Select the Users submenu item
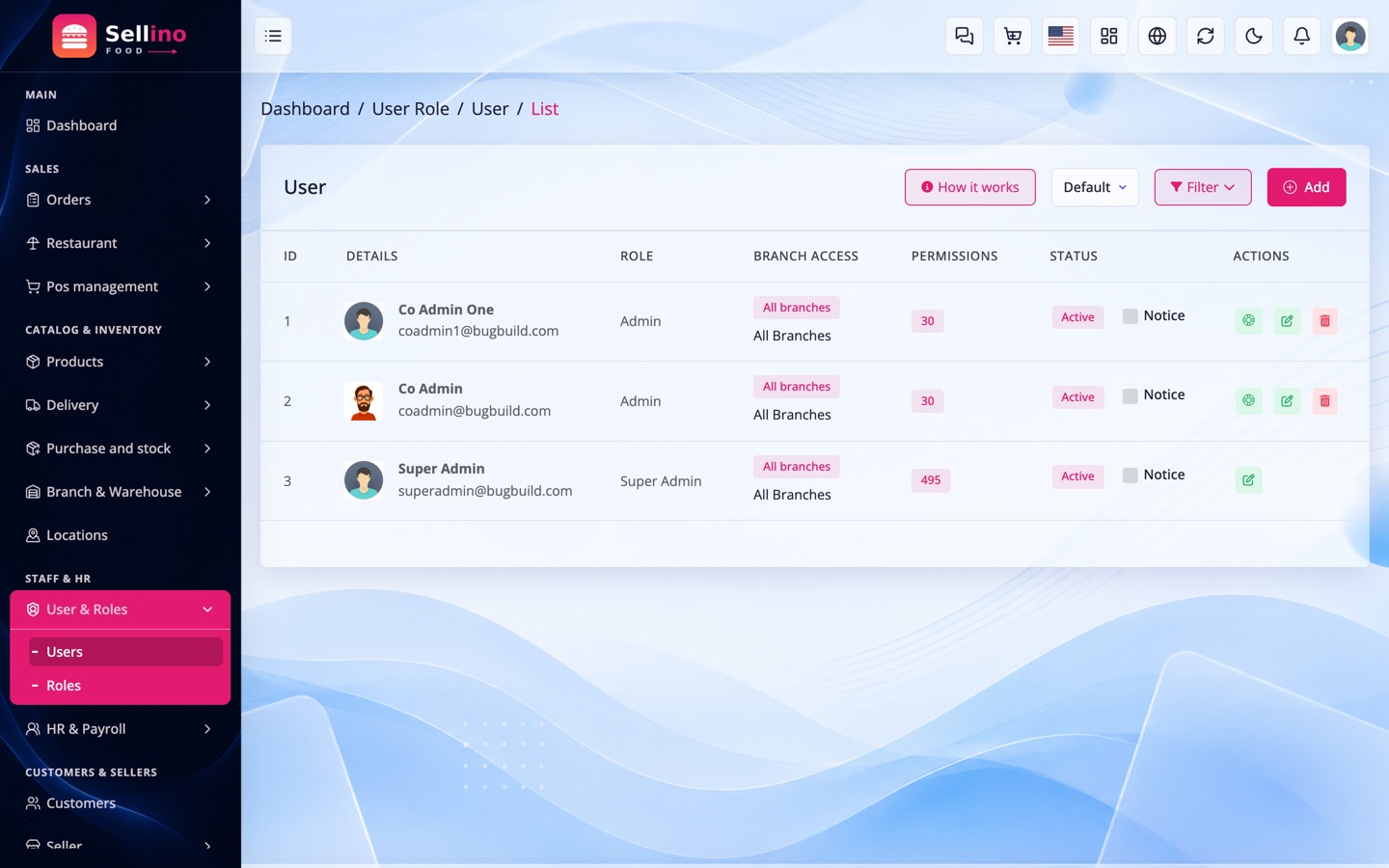1389x868 pixels. (x=125, y=652)
